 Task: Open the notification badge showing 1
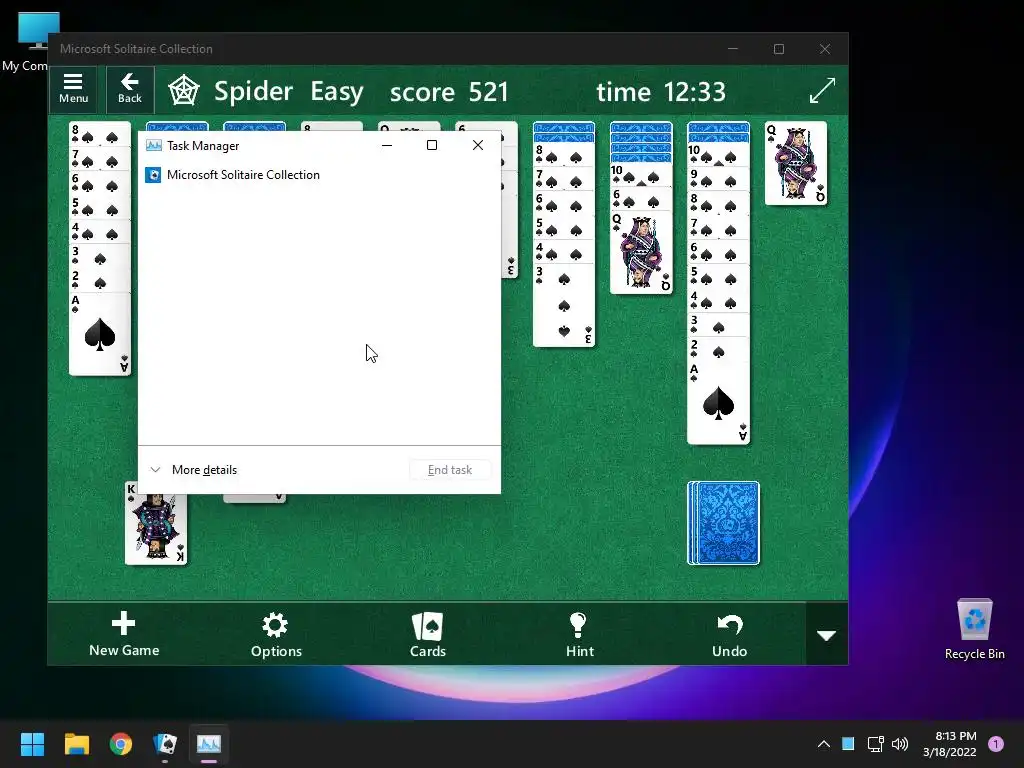point(996,743)
